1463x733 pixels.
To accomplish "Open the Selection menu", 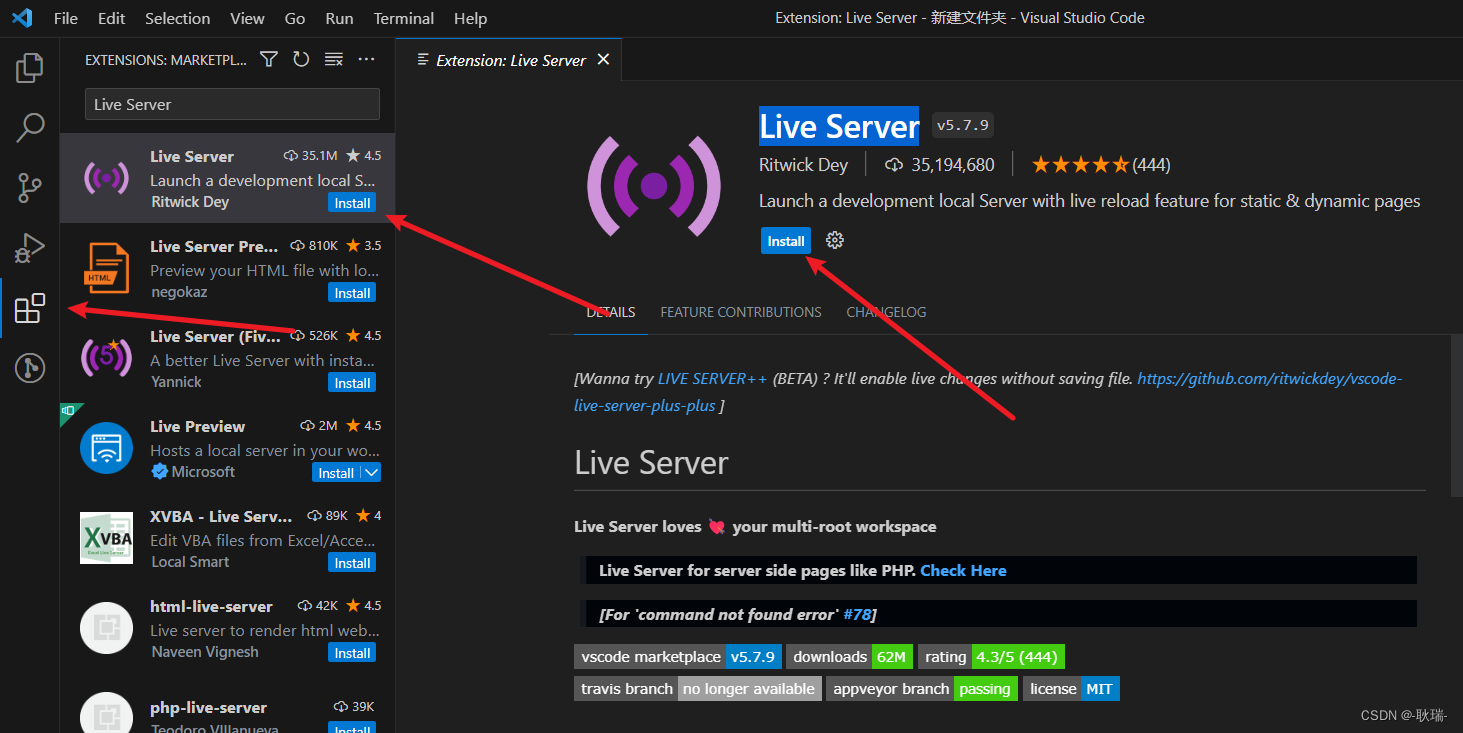I will pos(178,18).
